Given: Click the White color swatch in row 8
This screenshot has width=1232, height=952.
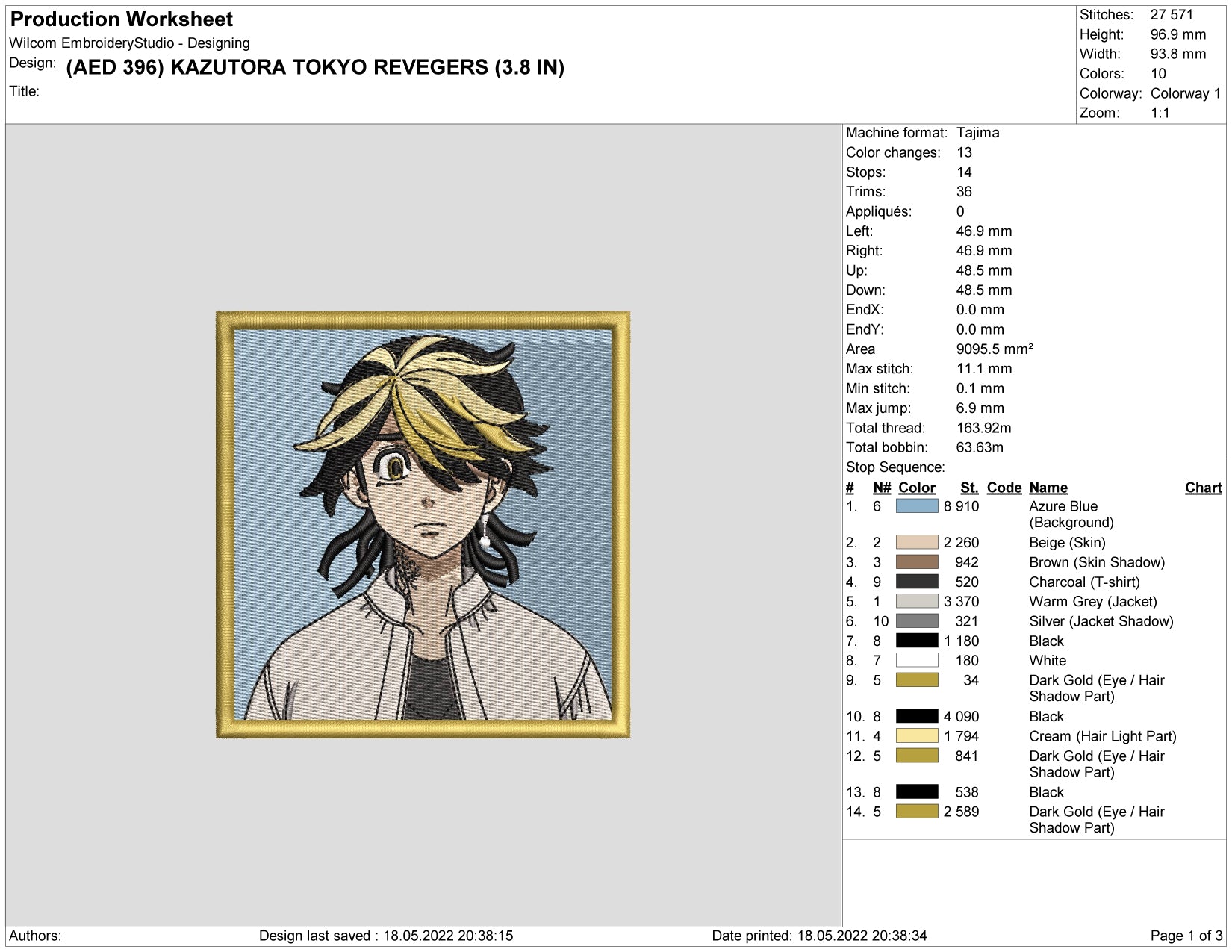Looking at the screenshot, I should click(917, 661).
